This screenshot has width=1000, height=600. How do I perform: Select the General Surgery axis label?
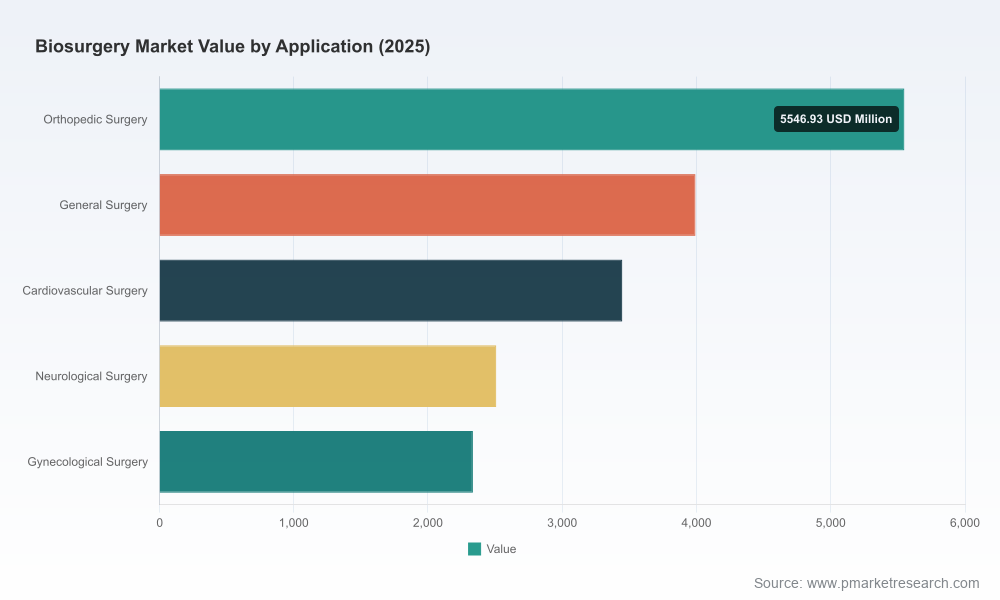pos(103,205)
